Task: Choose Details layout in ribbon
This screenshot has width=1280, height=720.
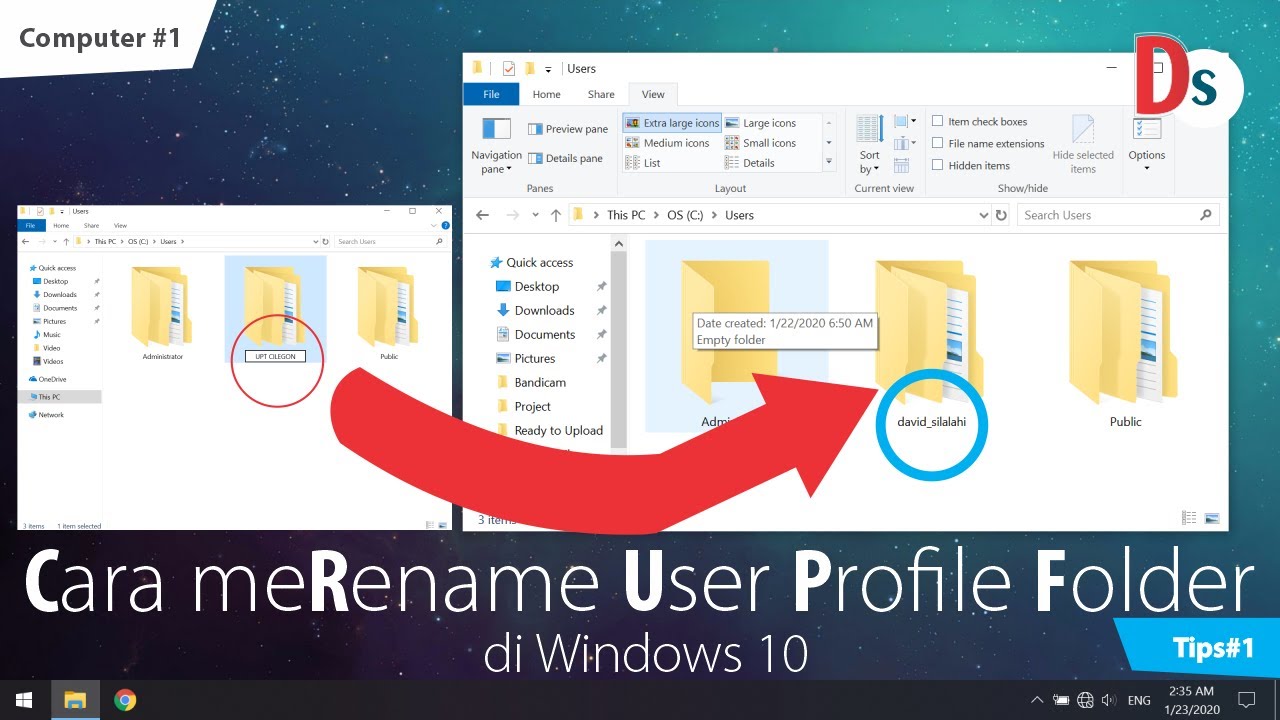Action: point(750,163)
